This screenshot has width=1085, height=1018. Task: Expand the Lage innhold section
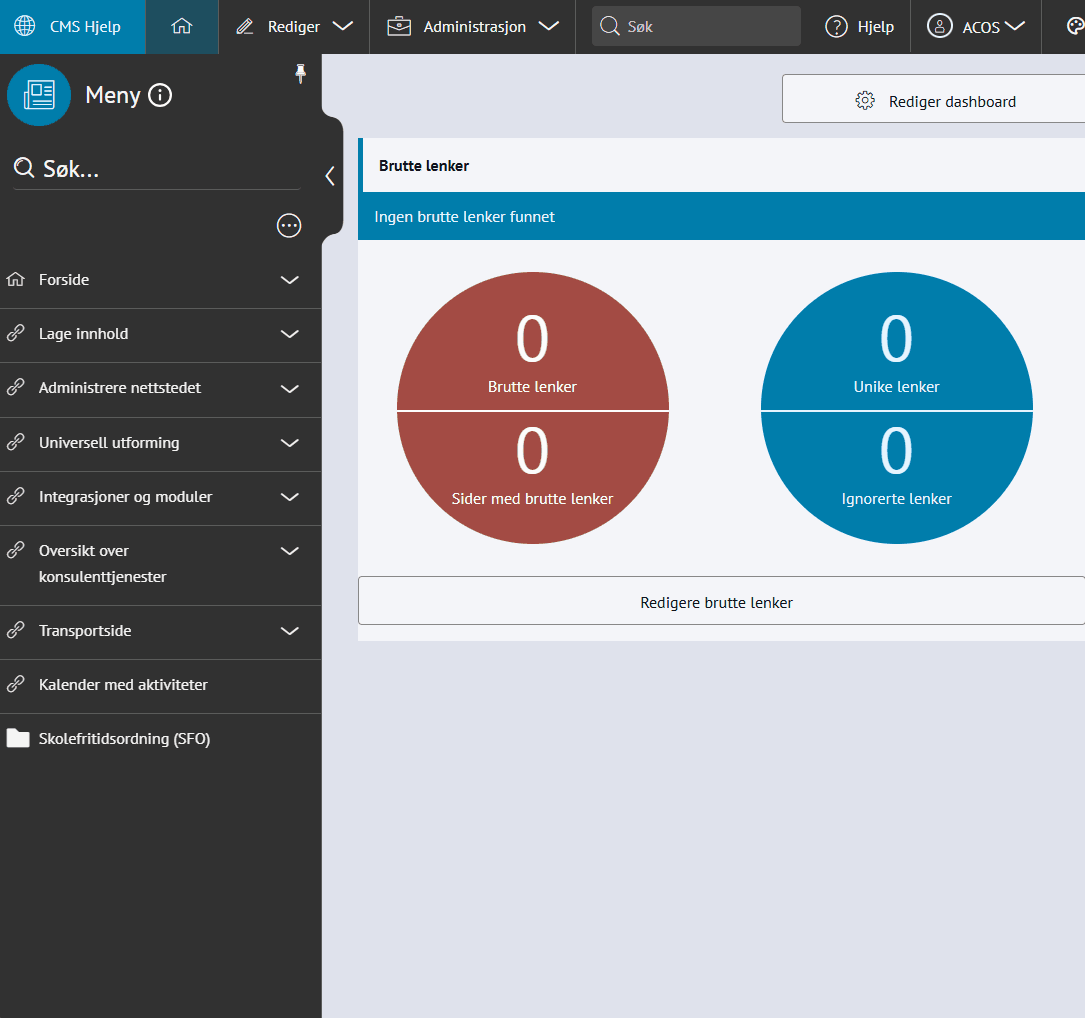(289, 334)
